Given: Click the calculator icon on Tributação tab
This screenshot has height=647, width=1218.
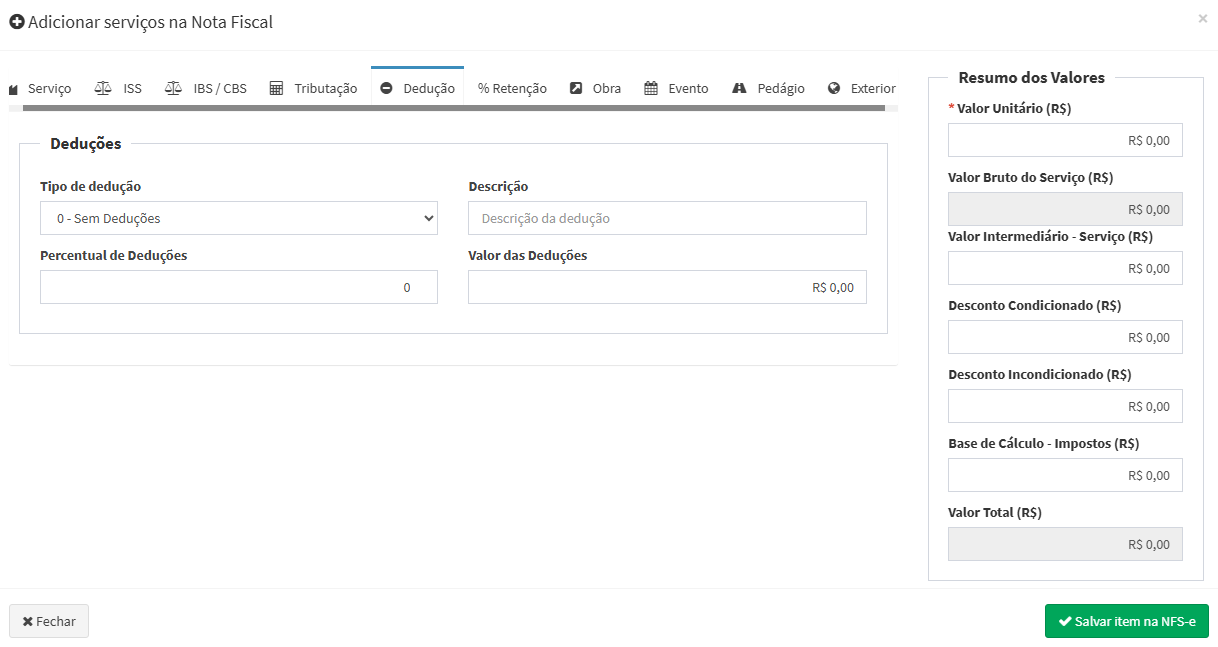Looking at the screenshot, I should point(277,88).
